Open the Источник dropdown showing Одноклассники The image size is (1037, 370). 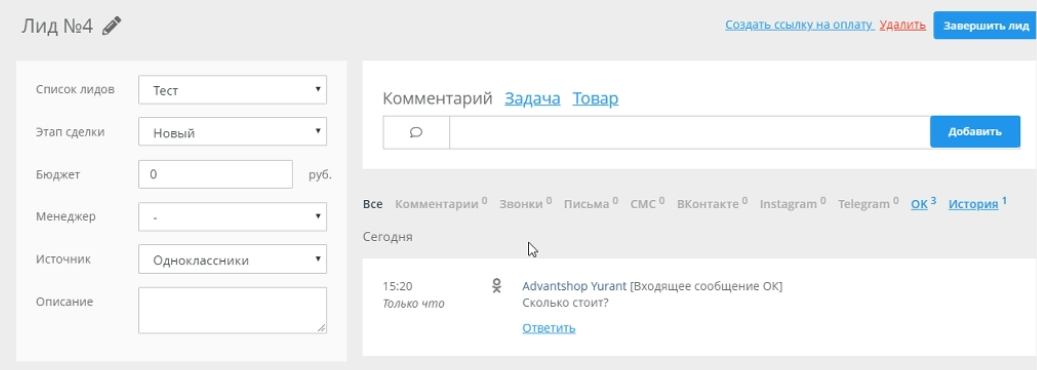point(232,259)
